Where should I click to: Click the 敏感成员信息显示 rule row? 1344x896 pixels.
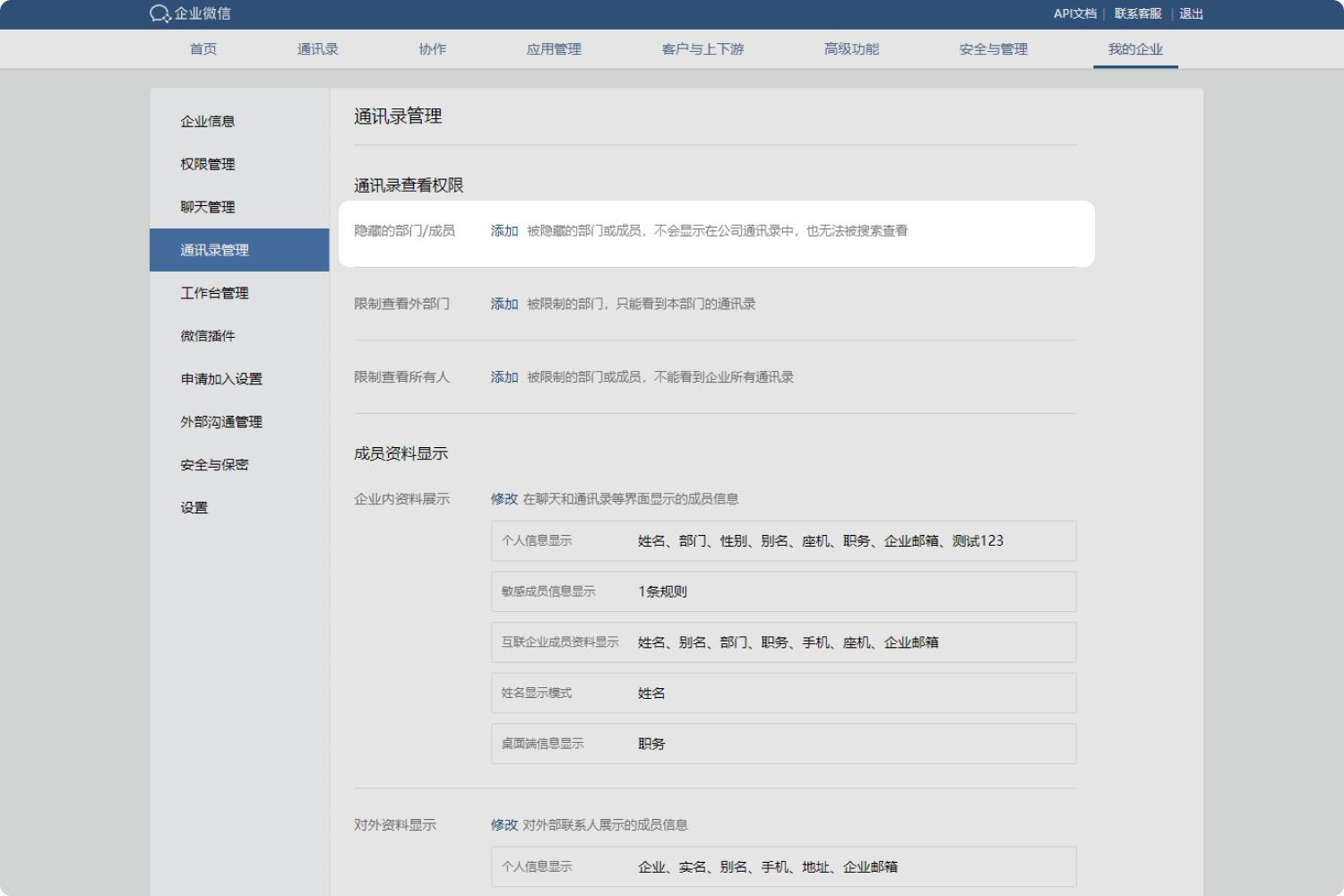783,591
